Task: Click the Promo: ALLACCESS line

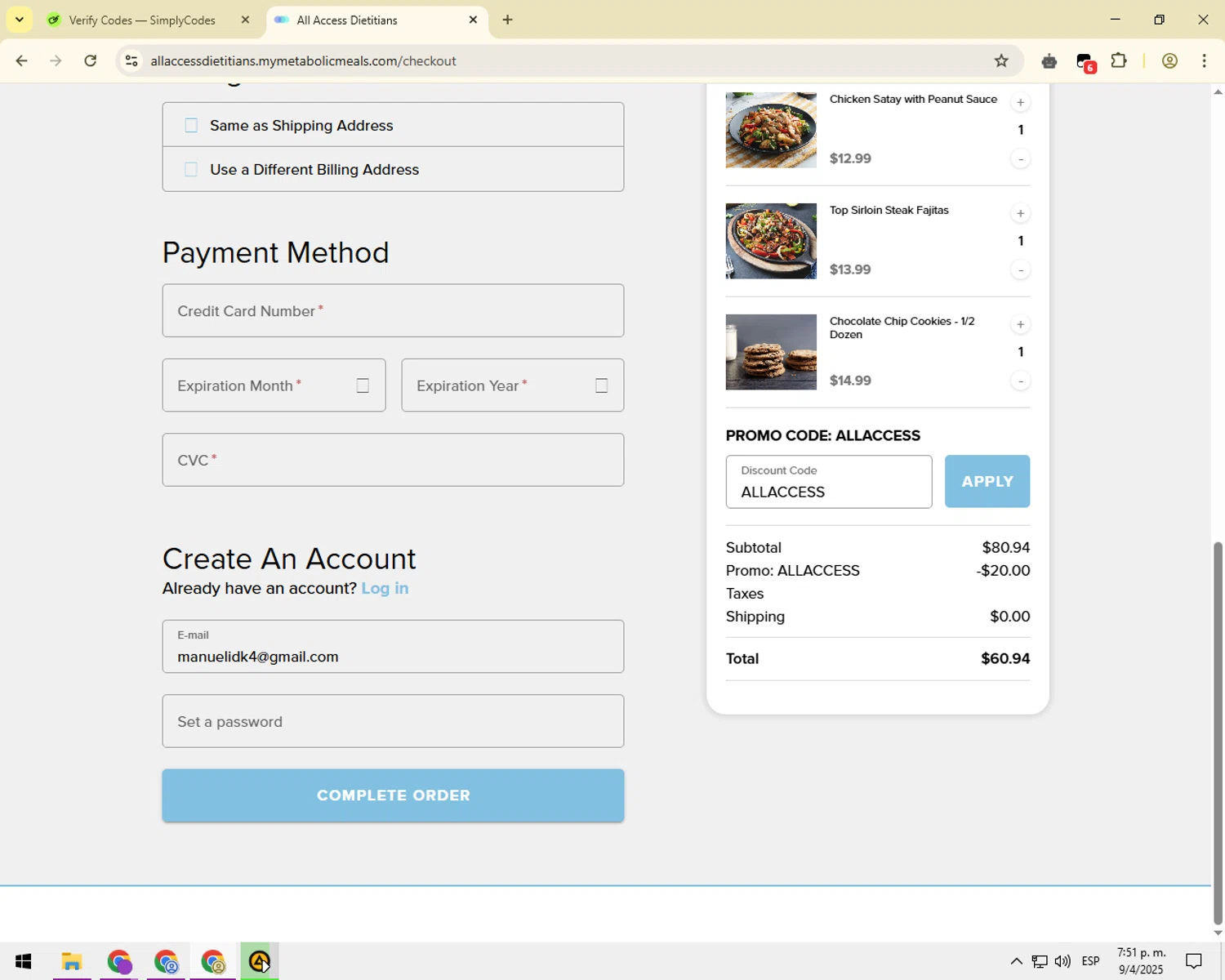Action: (792, 570)
